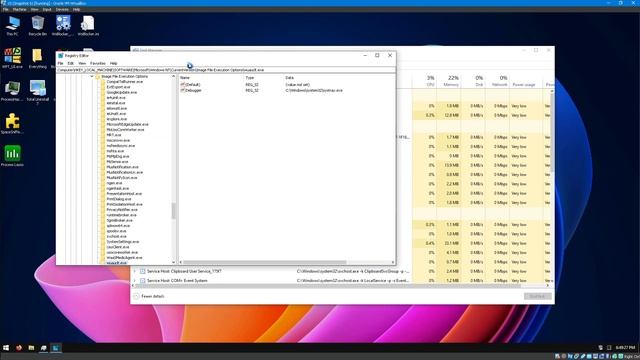Open the This PC desktop icon

point(12,25)
